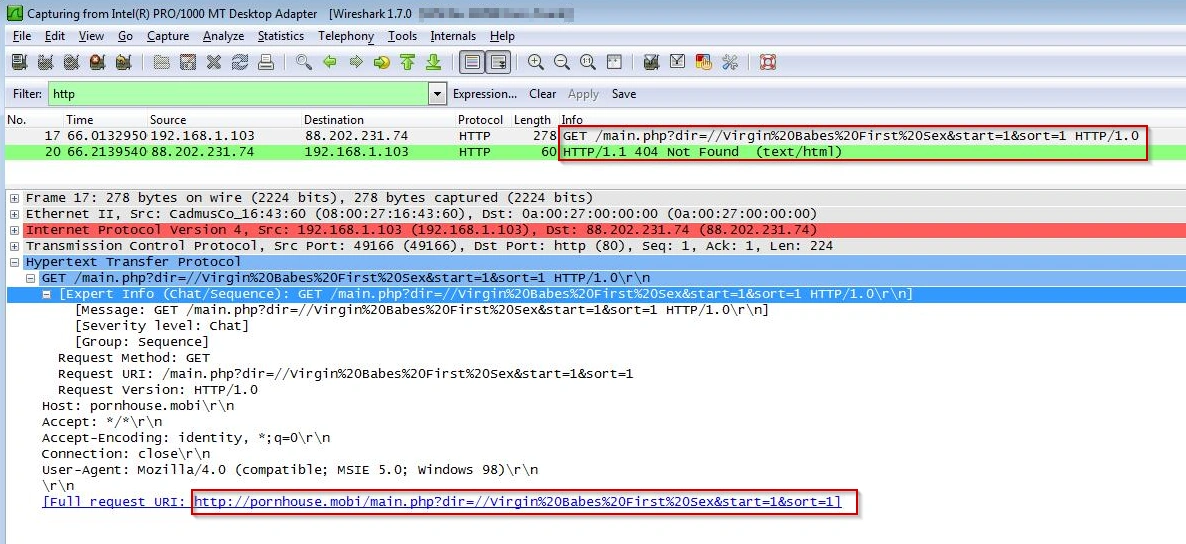Select the Request Version: HTTP/1.0 line
Image resolution: width=1186 pixels, height=544 pixels.
(157, 390)
